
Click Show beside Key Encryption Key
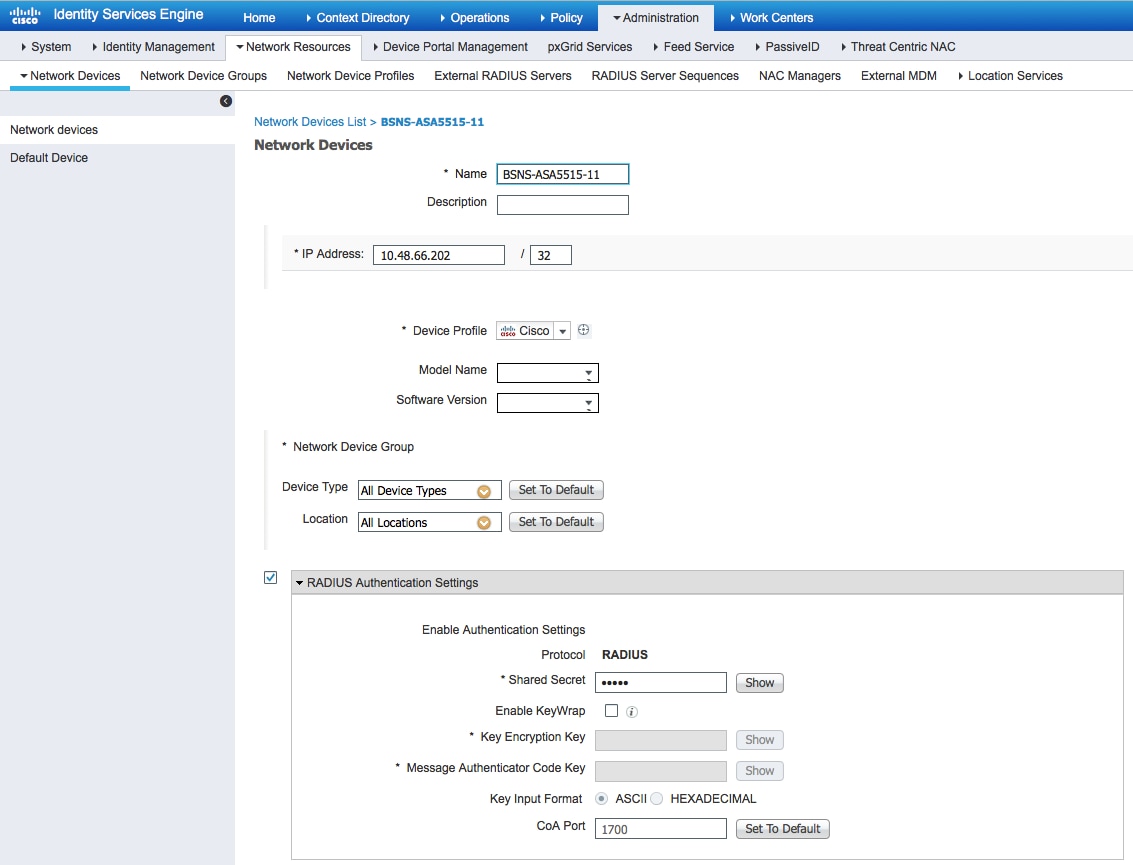[759, 740]
